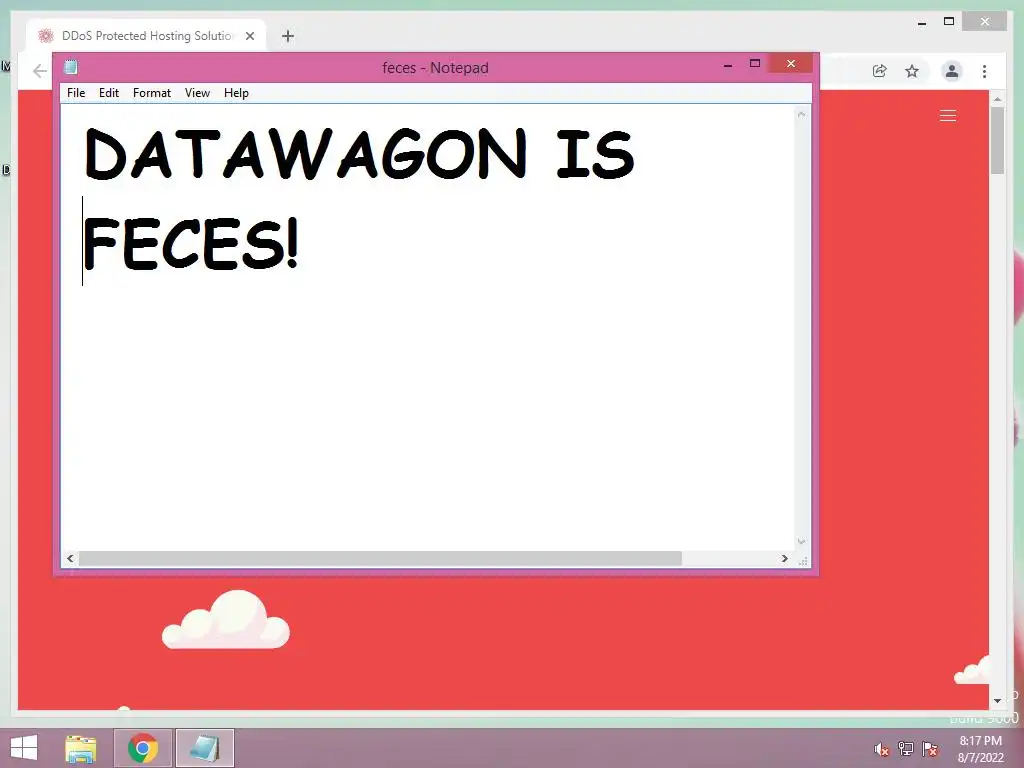Screen dimensions: 1024x768
Task: Maximize the Chrome window
Action: point(949,22)
